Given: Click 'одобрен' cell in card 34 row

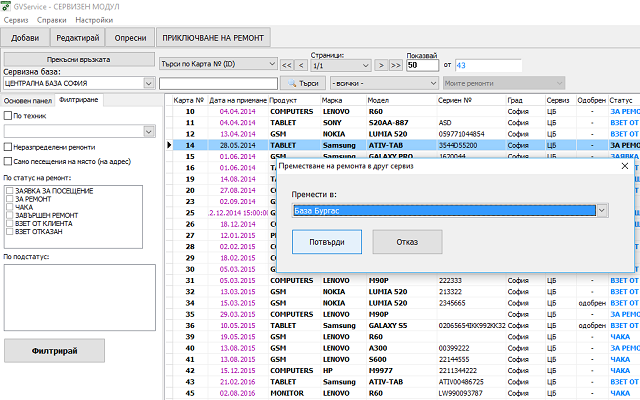Looking at the screenshot, I should pos(592,303).
